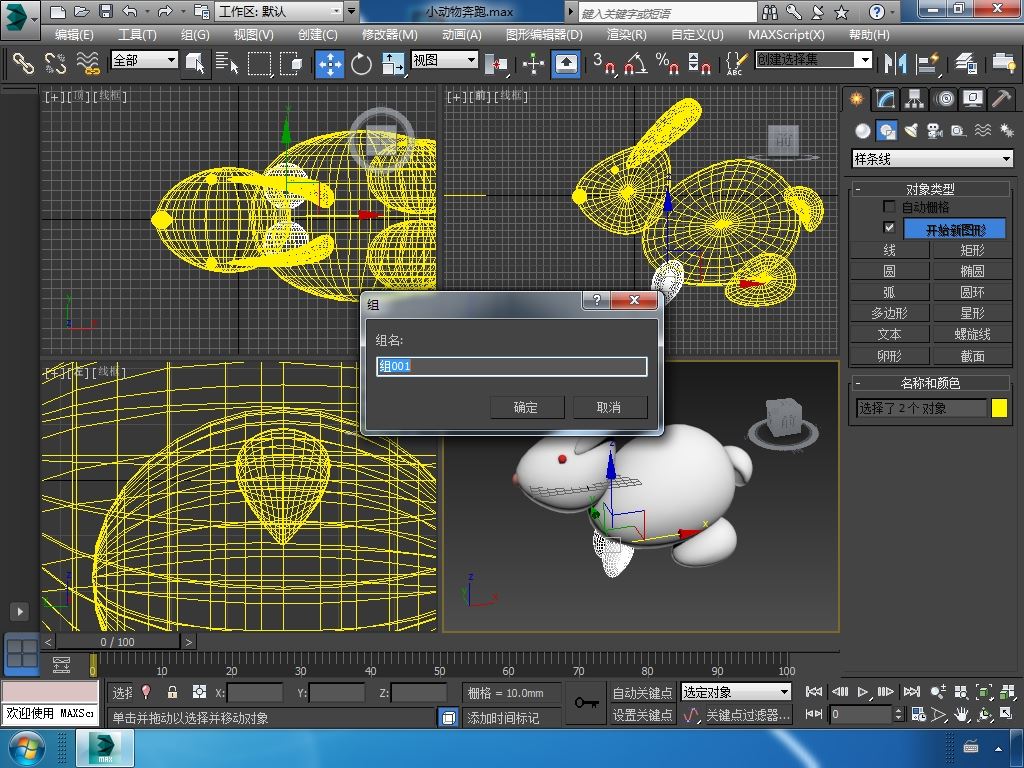Click the 线 spline button

pos(889,250)
